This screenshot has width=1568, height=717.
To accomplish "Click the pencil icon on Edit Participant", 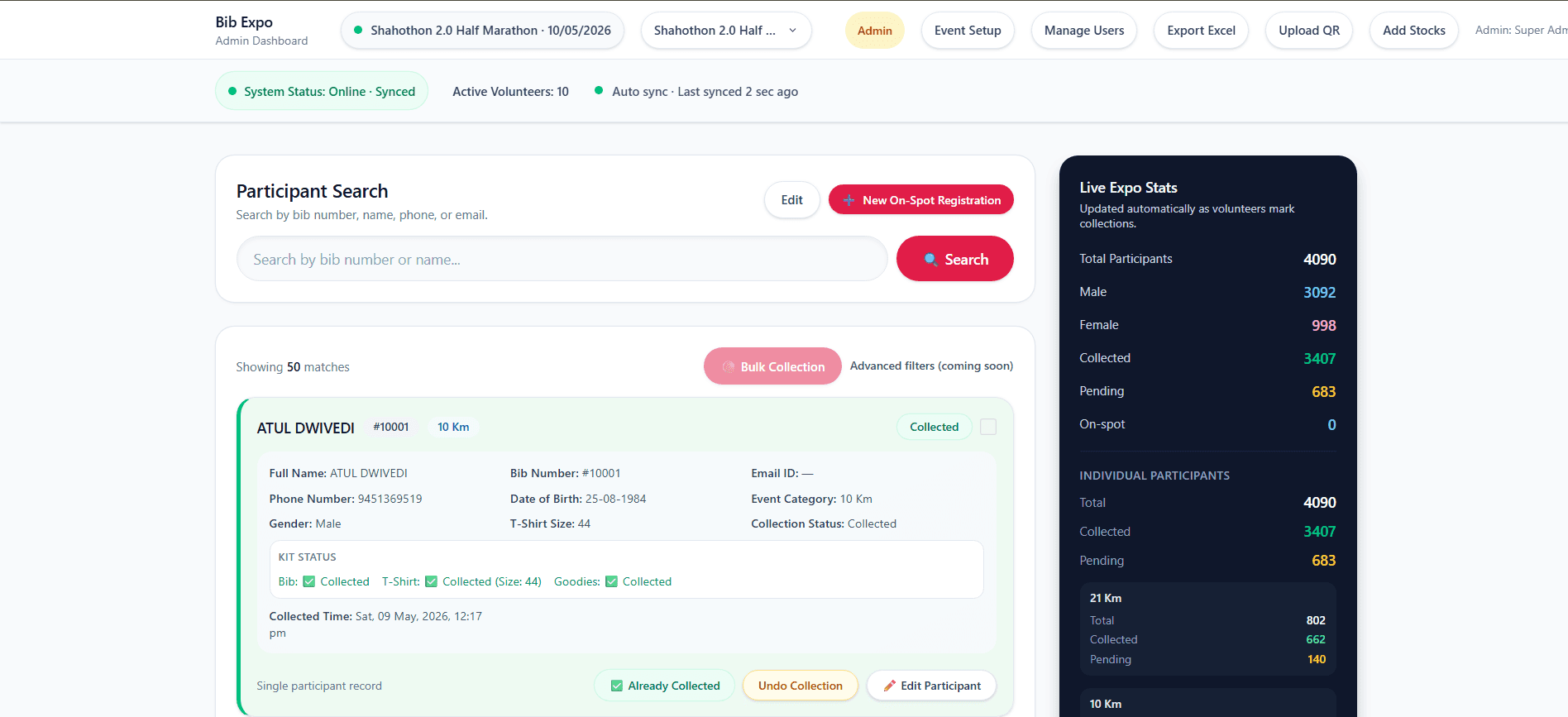I will (x=890, y=686).
